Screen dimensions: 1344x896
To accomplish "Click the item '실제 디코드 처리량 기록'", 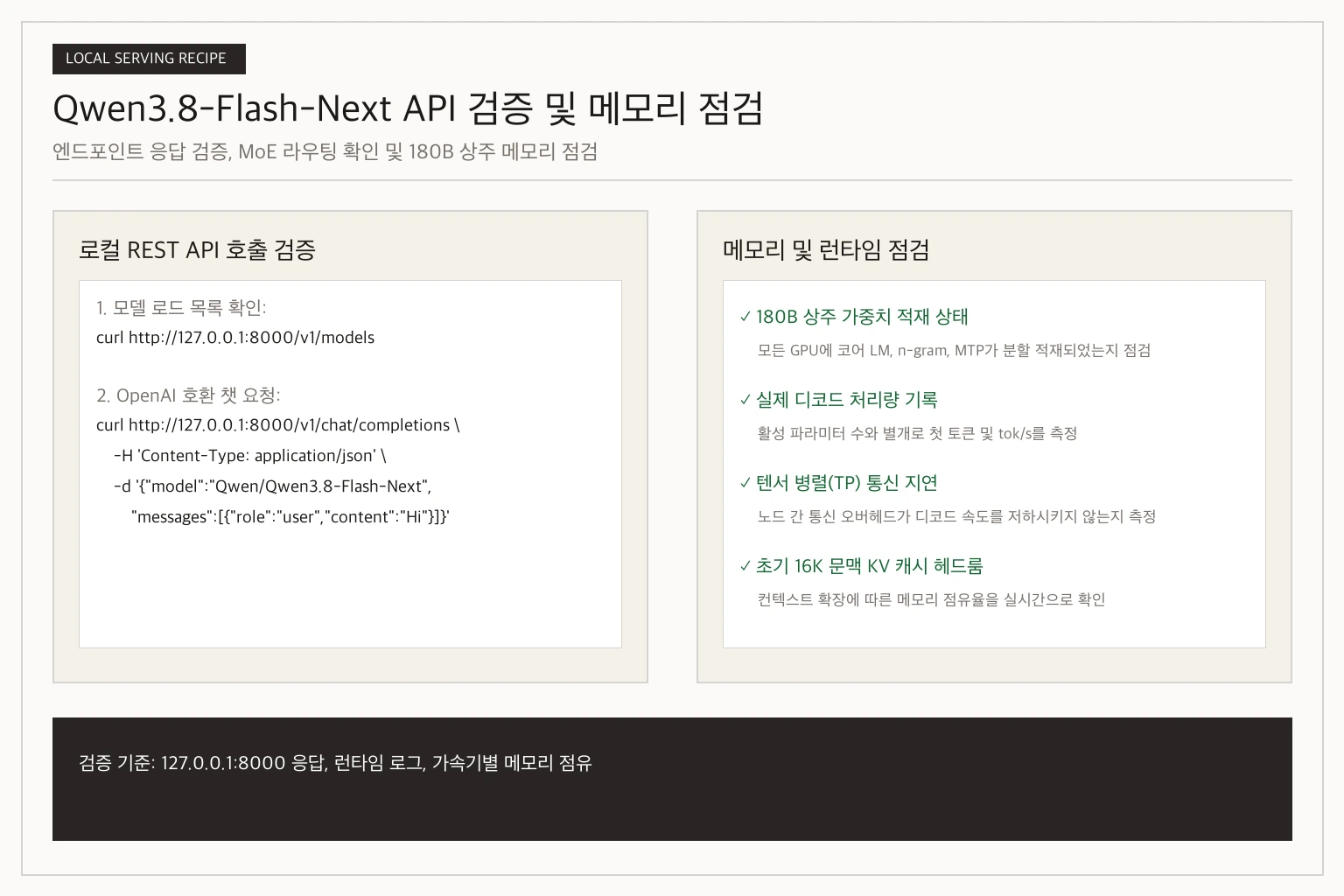I will coord(847,400).
